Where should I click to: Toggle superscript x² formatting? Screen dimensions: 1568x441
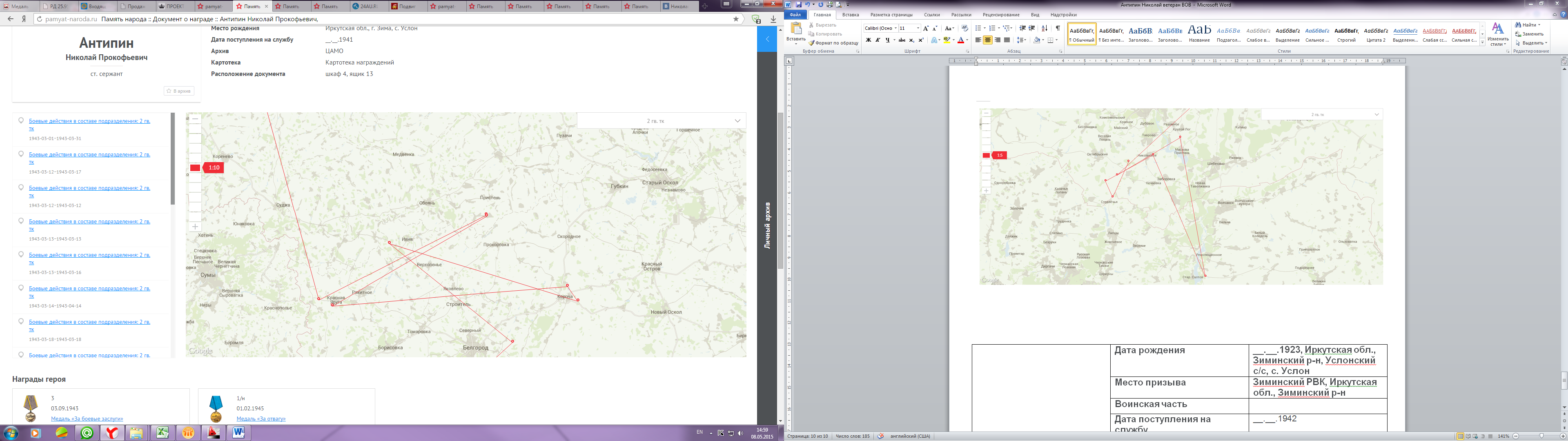click(921, 40)
